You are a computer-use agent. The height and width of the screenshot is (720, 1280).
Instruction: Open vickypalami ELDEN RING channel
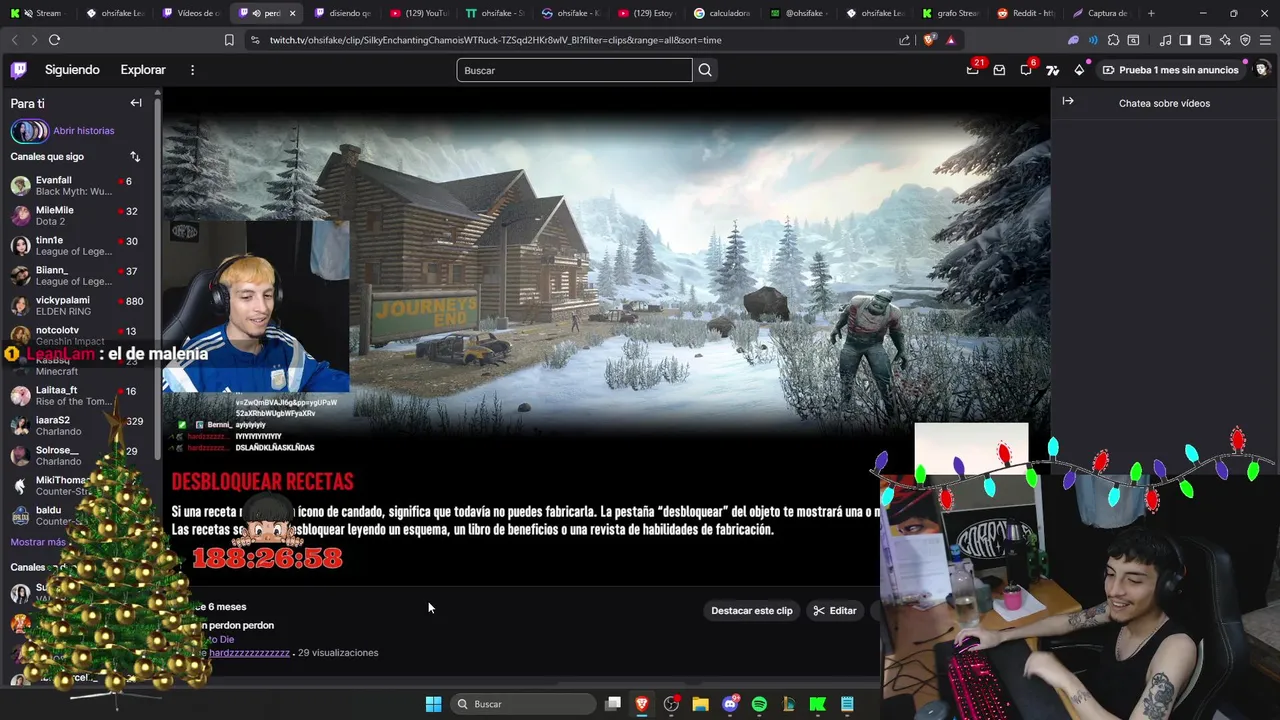[x=80, y=306]
